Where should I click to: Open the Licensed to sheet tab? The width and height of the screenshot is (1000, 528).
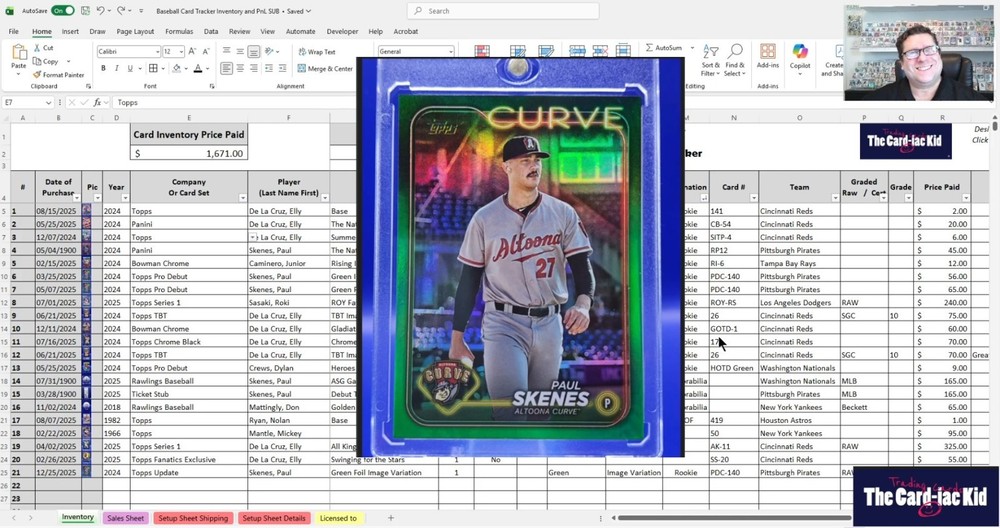click(338, 518)
